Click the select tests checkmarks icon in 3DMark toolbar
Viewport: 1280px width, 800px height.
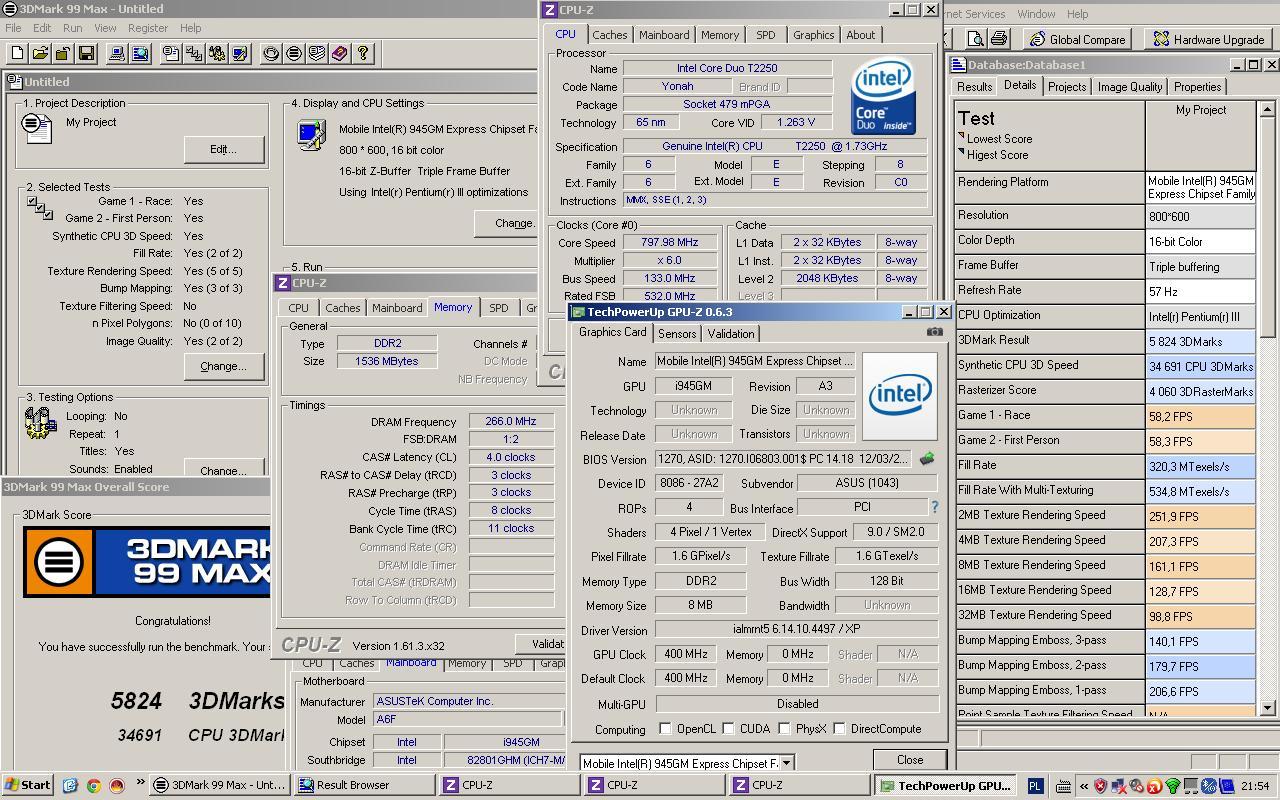(x=194, y=53)
